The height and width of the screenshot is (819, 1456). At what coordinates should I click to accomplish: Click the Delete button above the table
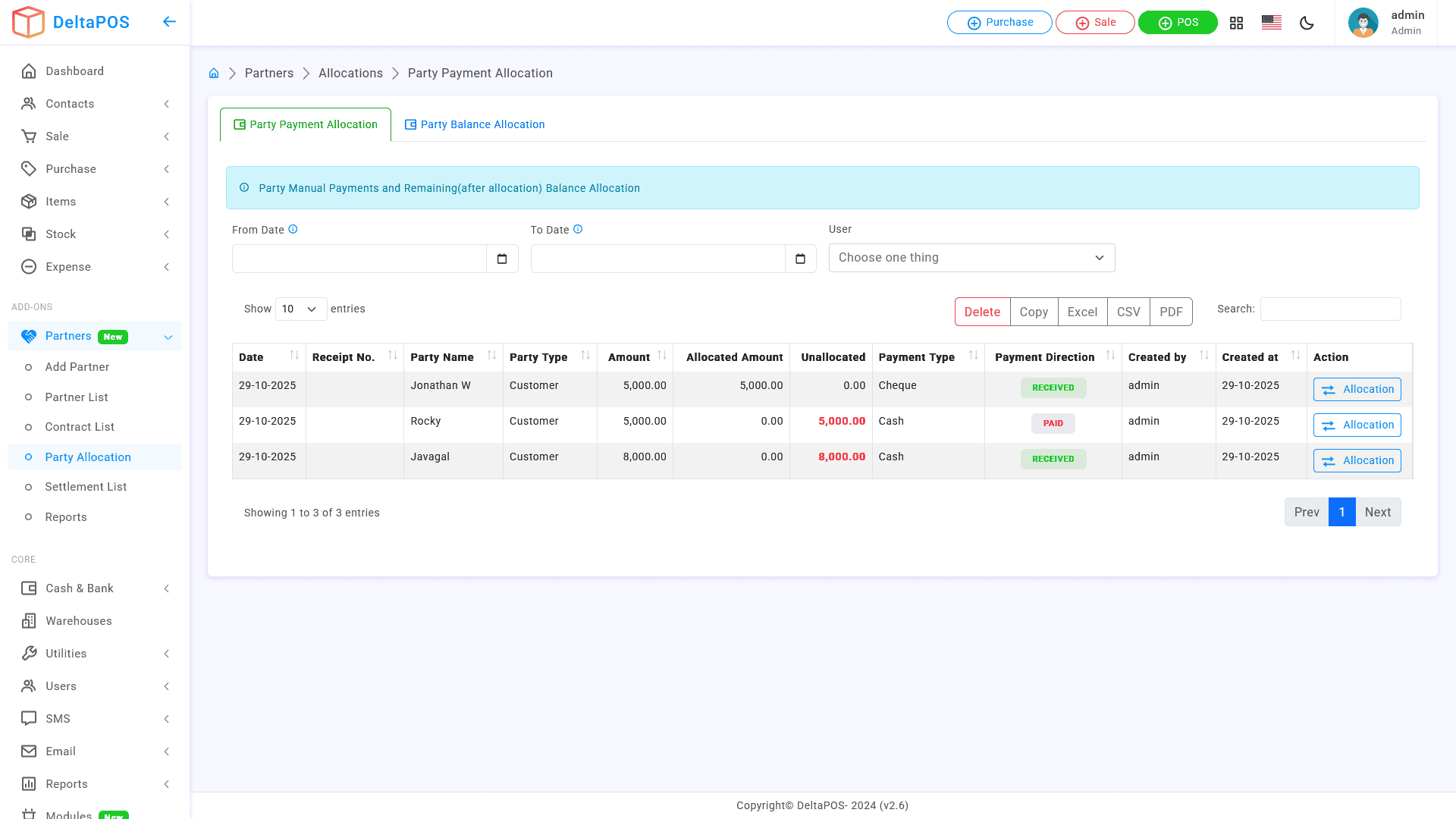click(x=982, y=312)
